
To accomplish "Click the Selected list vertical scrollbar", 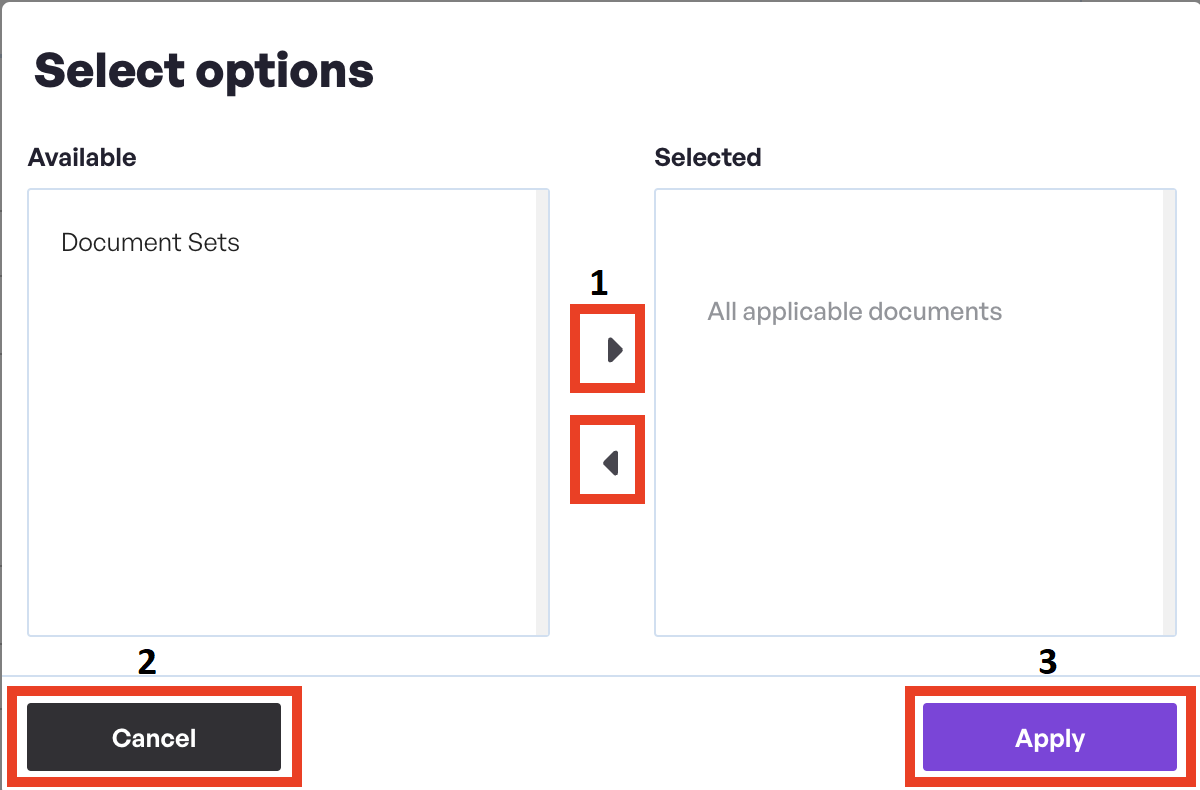I will coord(1169,412).
